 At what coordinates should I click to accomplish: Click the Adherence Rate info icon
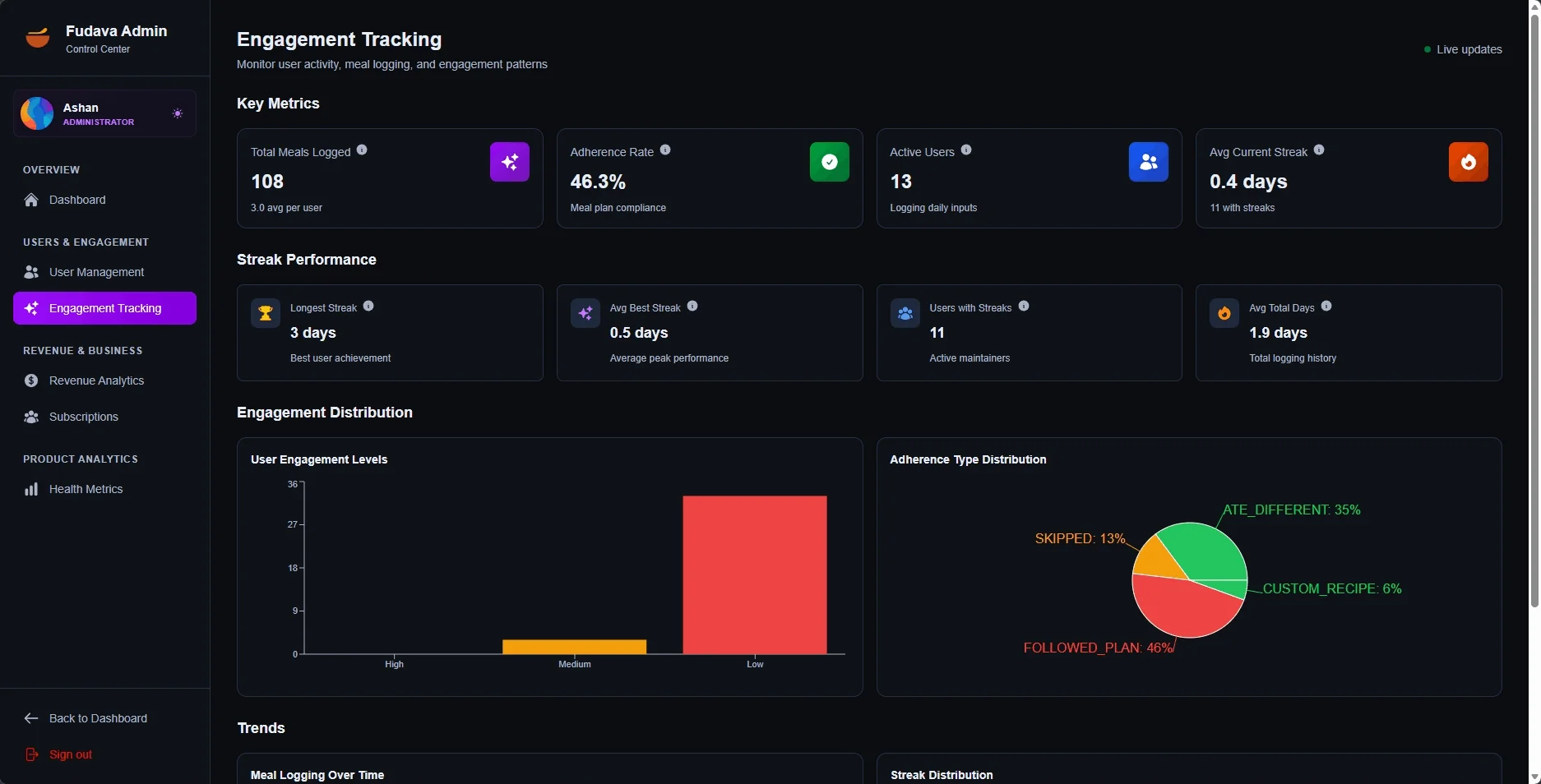click(x=665, y=150)
